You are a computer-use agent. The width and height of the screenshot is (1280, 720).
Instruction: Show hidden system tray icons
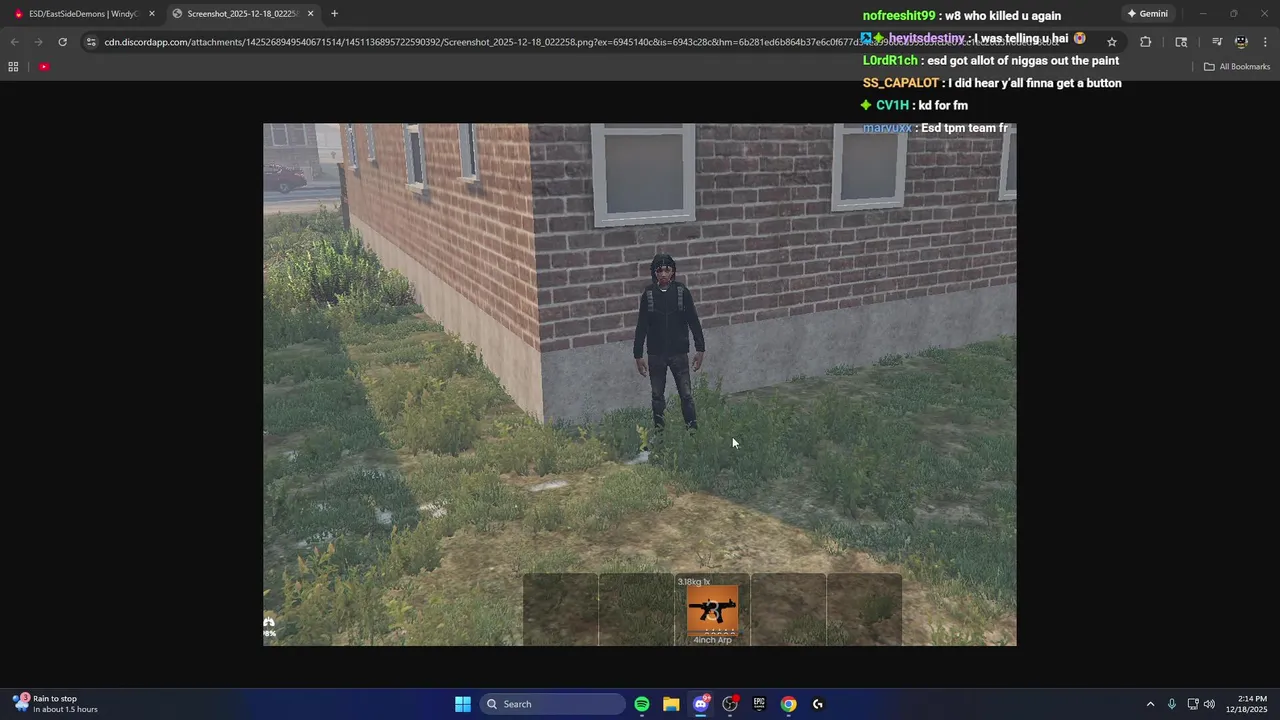pos(1150,704)
